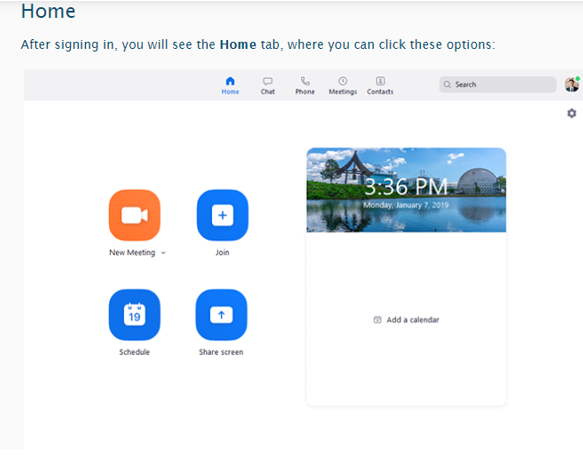Click the Share screen arrow icon
Image resolution: width=583 pixels, height=457 pixels.
click(221, 315)
